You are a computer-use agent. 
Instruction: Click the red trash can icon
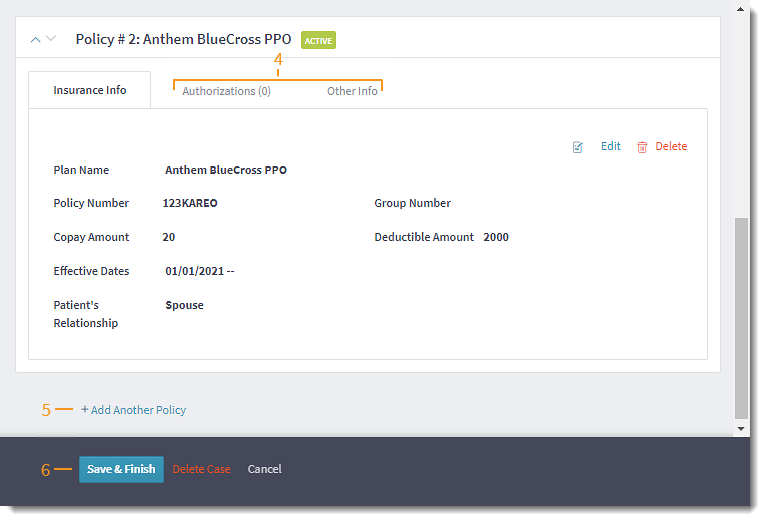[642, 147]
